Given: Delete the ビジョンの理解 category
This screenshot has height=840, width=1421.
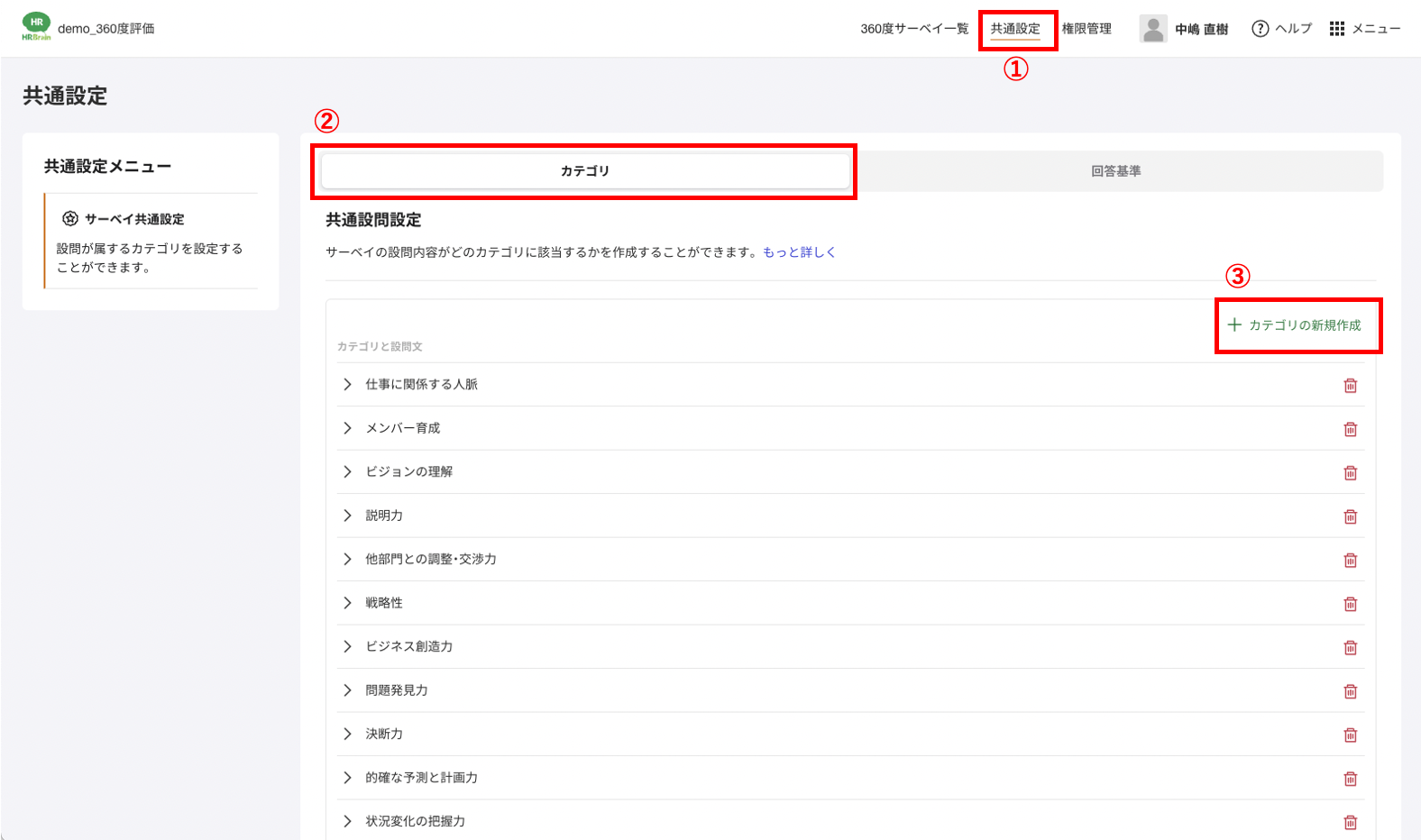Looking at the screenshot, I should click(x=1351, y=473).
